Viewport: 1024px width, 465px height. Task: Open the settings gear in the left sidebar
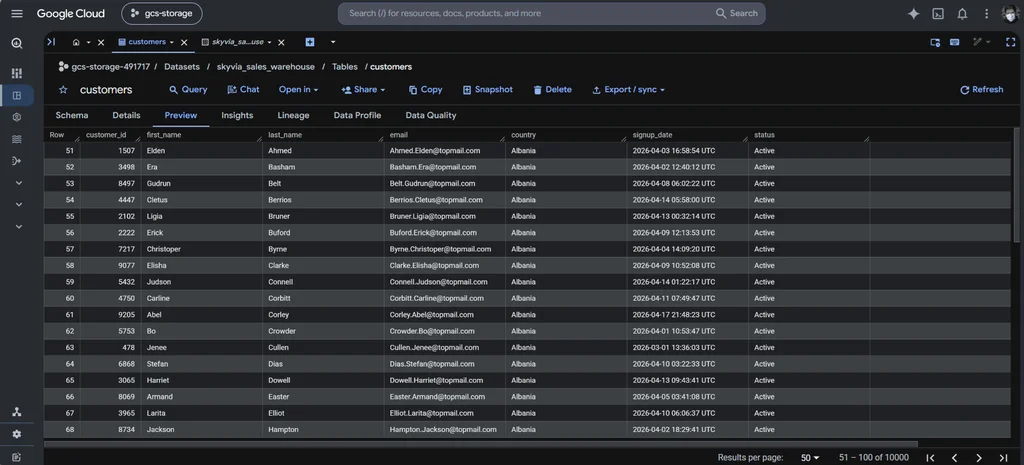[x=17, y=434]
